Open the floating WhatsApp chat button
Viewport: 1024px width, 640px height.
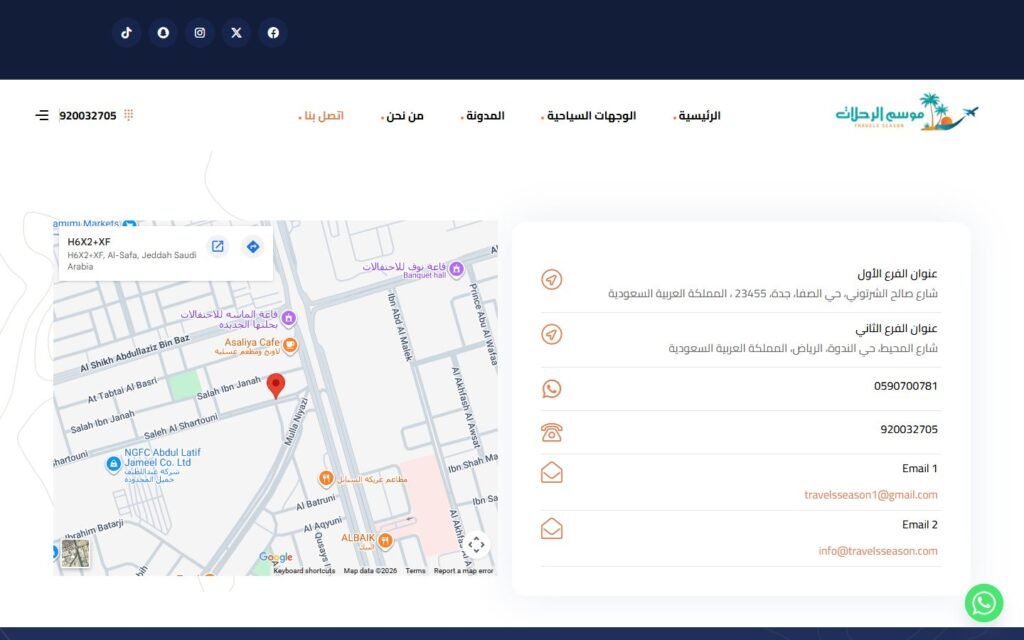coord(984,603)
